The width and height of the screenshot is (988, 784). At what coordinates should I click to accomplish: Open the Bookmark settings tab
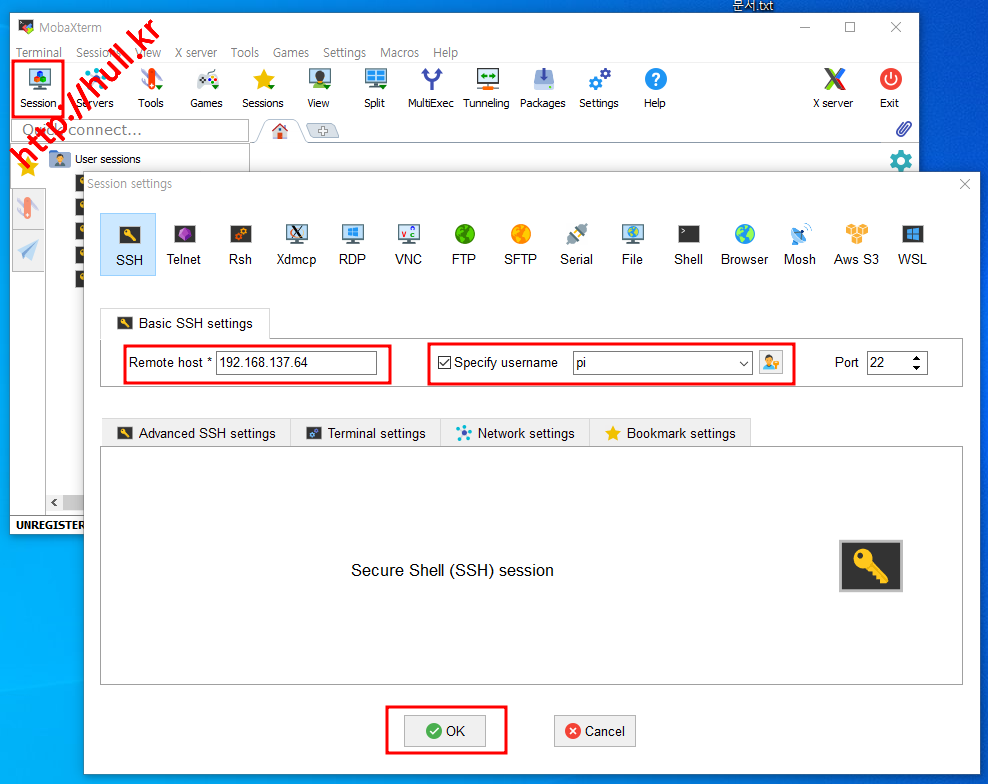pyautogui.click(x=670, y=433)
